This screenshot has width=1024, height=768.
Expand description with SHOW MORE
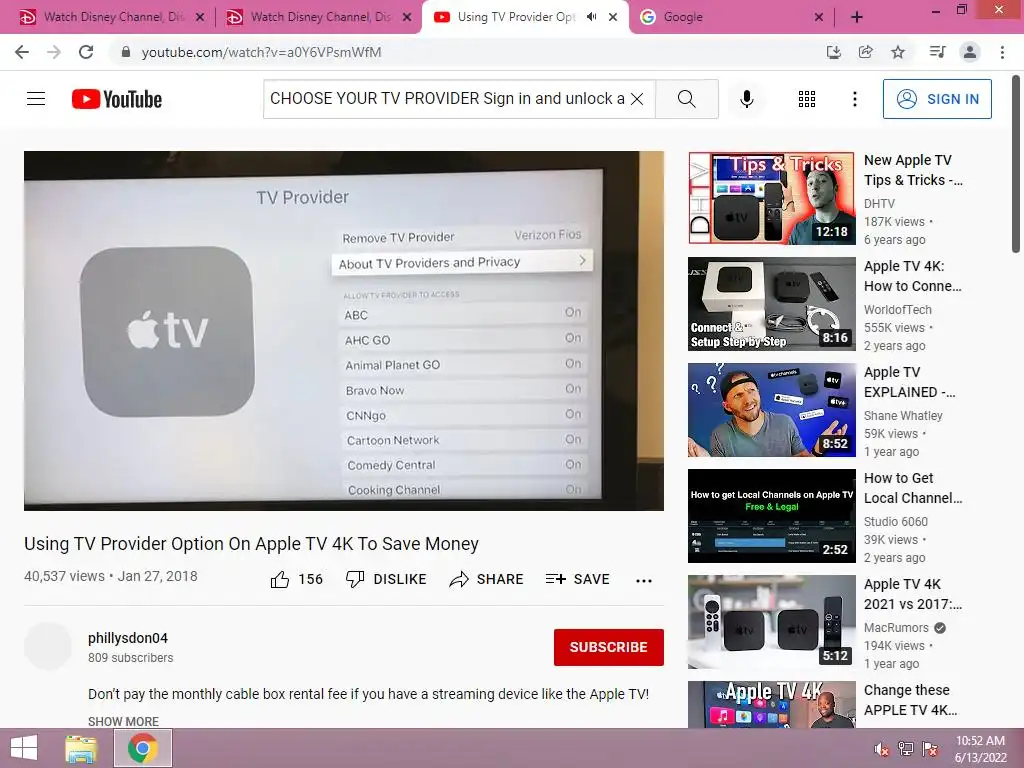(x=123, y=721)
